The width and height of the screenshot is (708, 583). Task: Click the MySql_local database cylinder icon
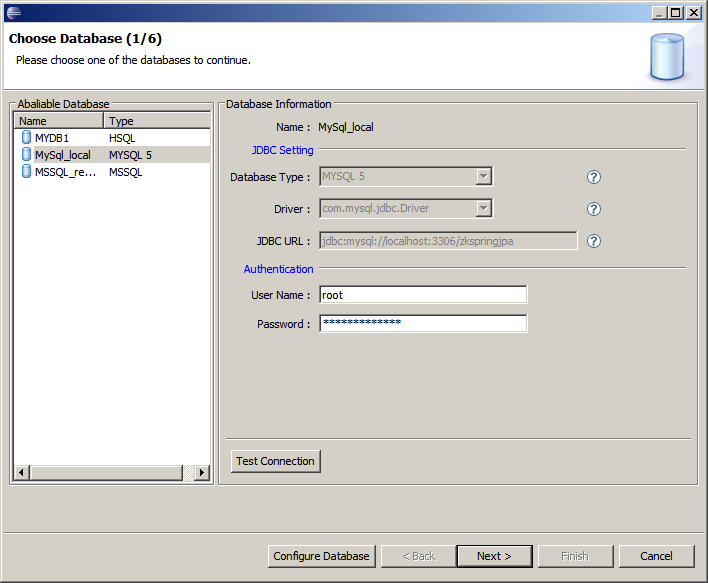(26, 154)
